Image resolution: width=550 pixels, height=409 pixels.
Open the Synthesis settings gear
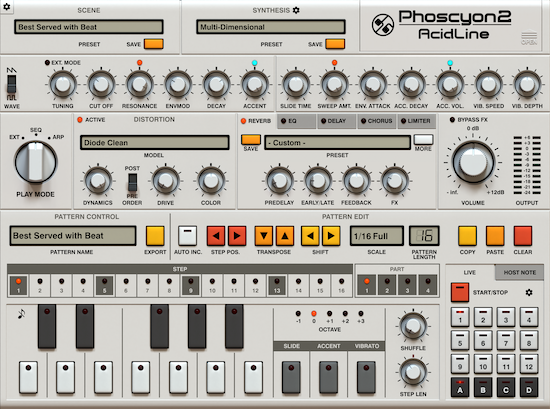click(296, 10)
